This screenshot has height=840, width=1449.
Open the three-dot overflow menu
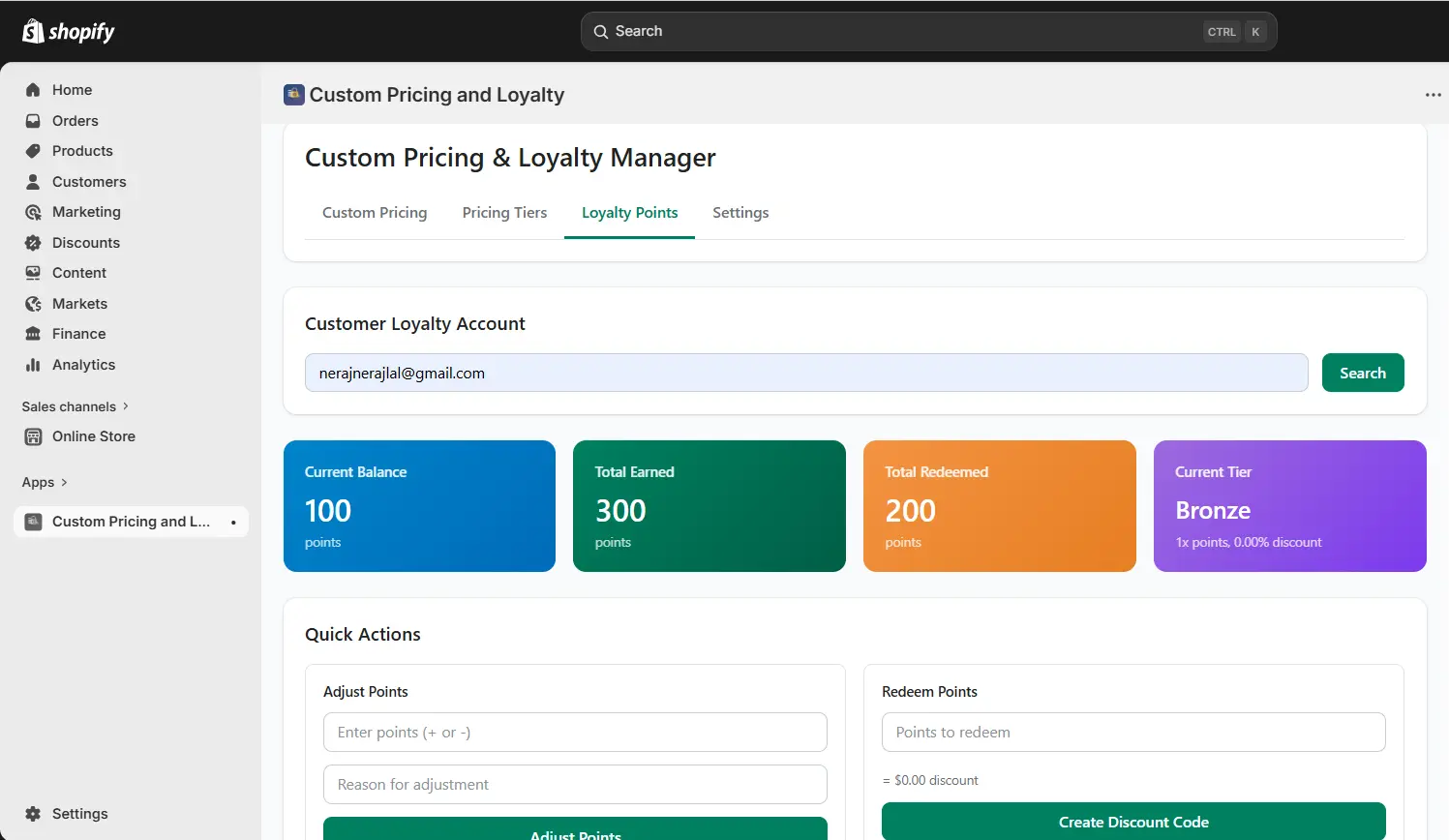point(1433,94)
